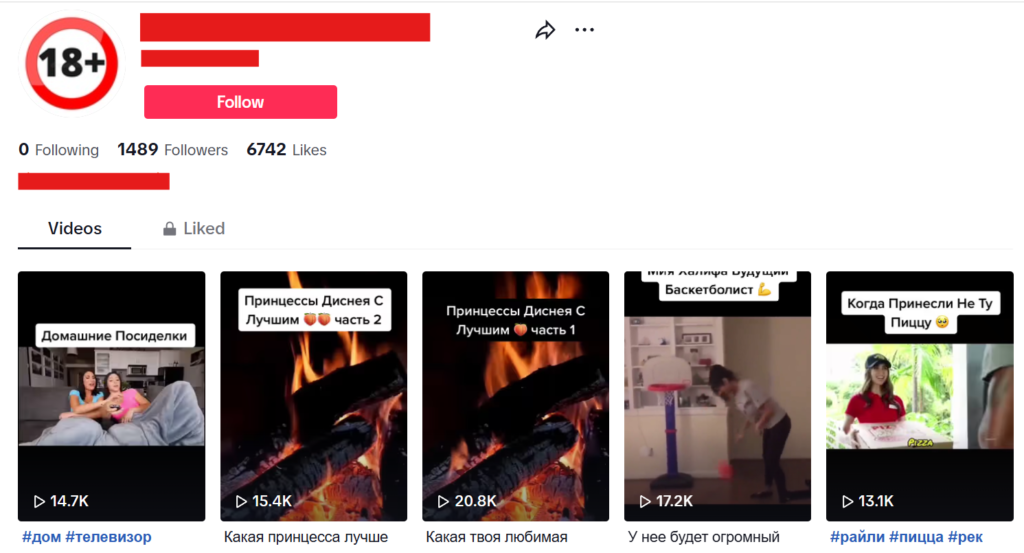Viewport: 1024px width, 553px height.
Task: Open the Домашние Посиделки video thumbnail
Action: point(112,396)
